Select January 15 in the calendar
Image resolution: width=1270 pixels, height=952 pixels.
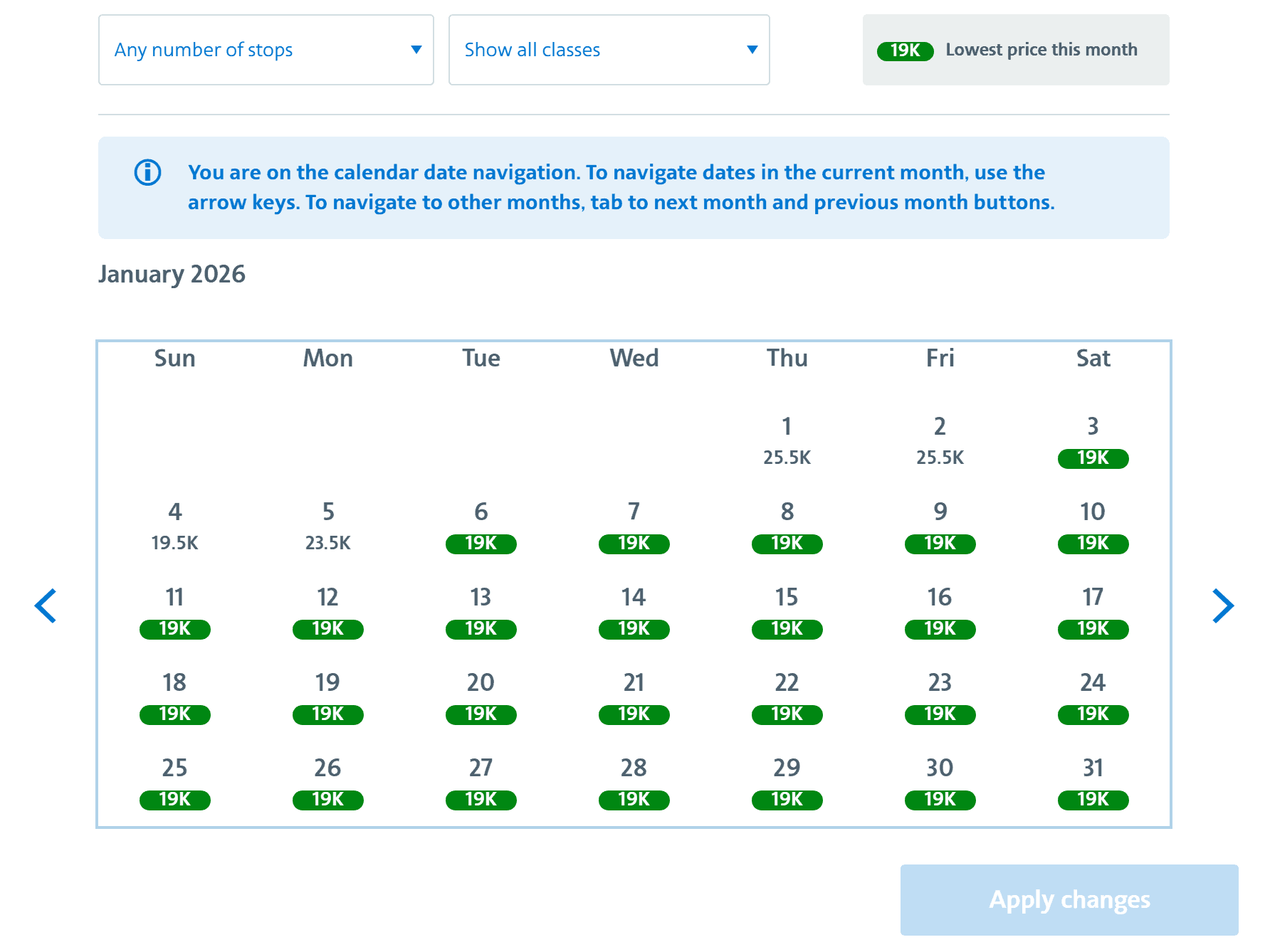click(x=787, y=612)
